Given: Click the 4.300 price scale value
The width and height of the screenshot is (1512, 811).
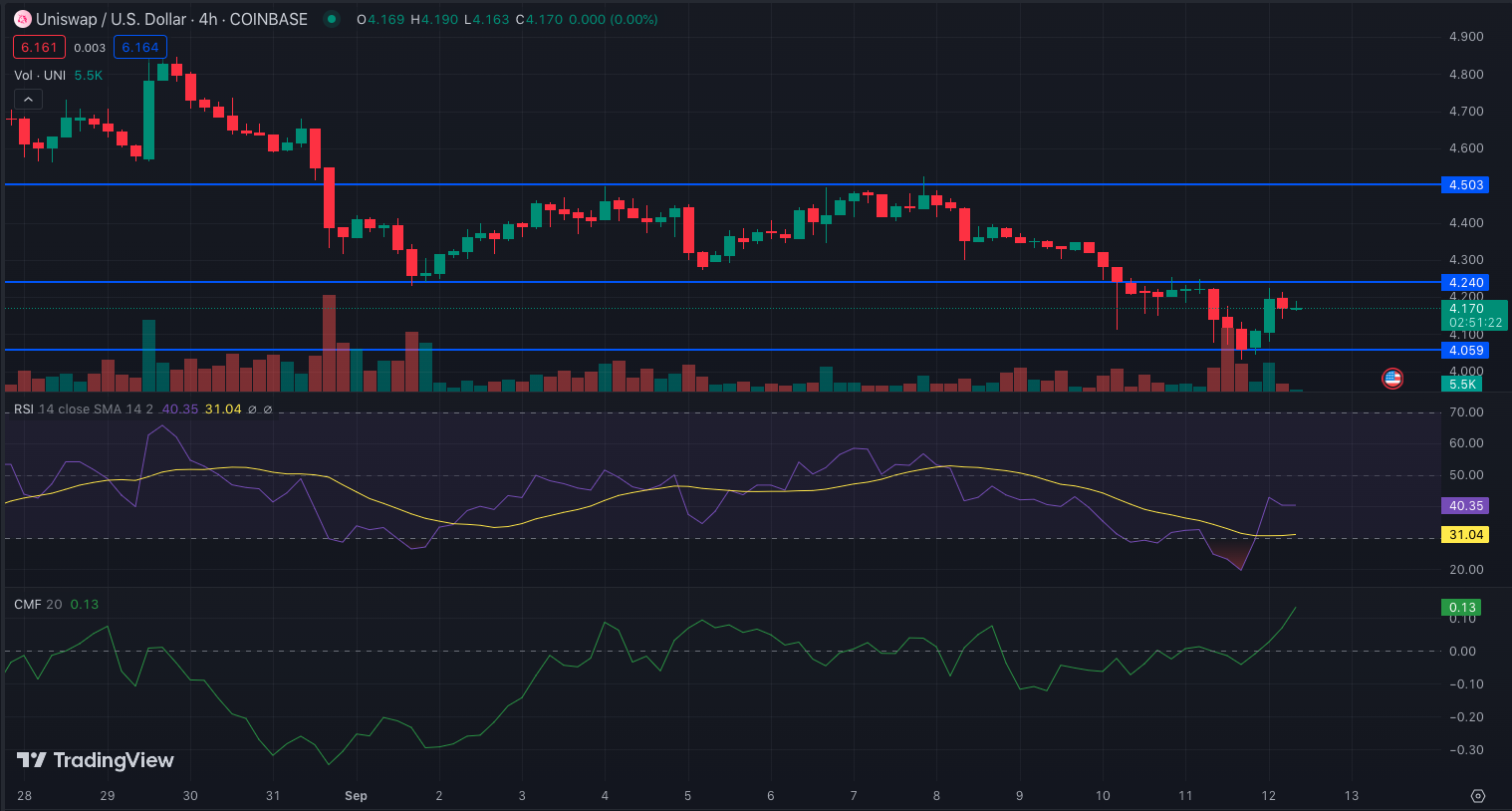Looking at the screenshot, I should click(x=1466, y=260).
